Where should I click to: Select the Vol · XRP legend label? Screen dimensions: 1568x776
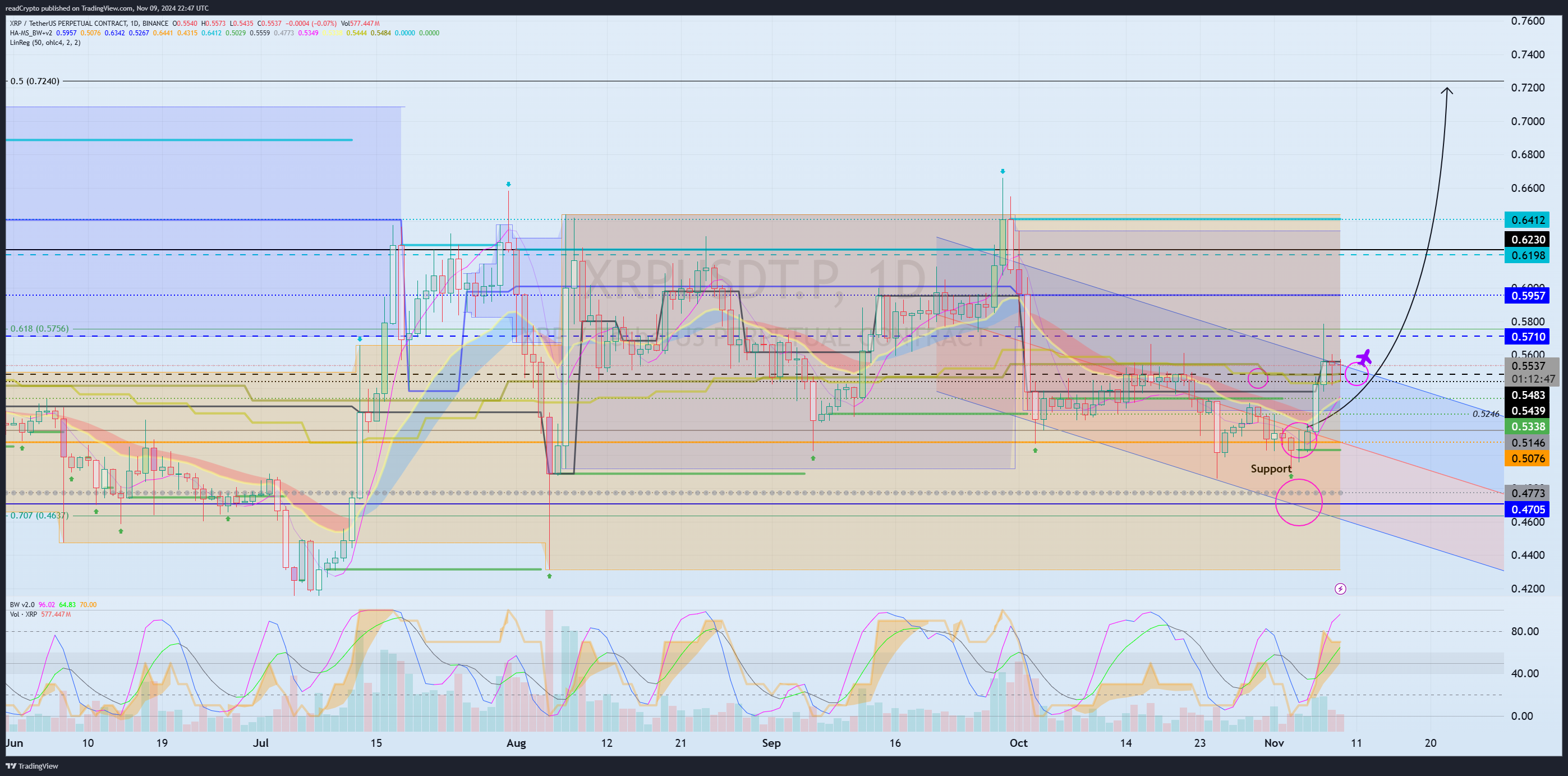click(23, 614)
